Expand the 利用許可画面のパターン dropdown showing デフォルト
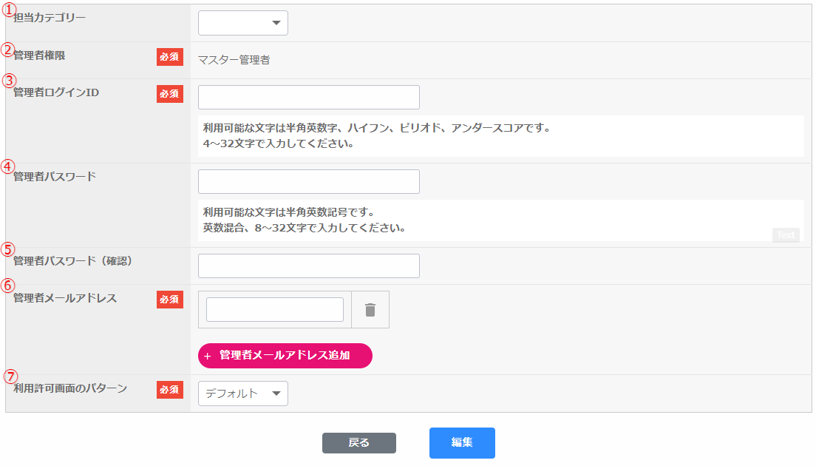 tap(243, 393)
